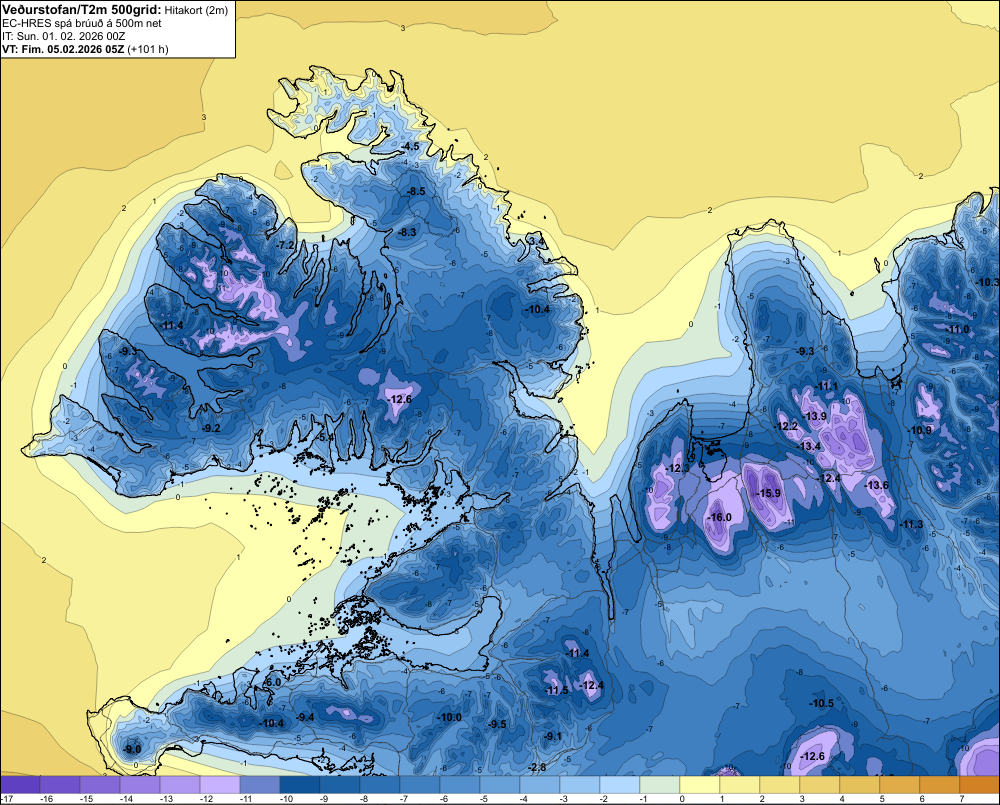Click the valid time 'VT: Fim. 05.02.2026 05Z'
The image size is (1000, 805).
[x=63, y=49]
